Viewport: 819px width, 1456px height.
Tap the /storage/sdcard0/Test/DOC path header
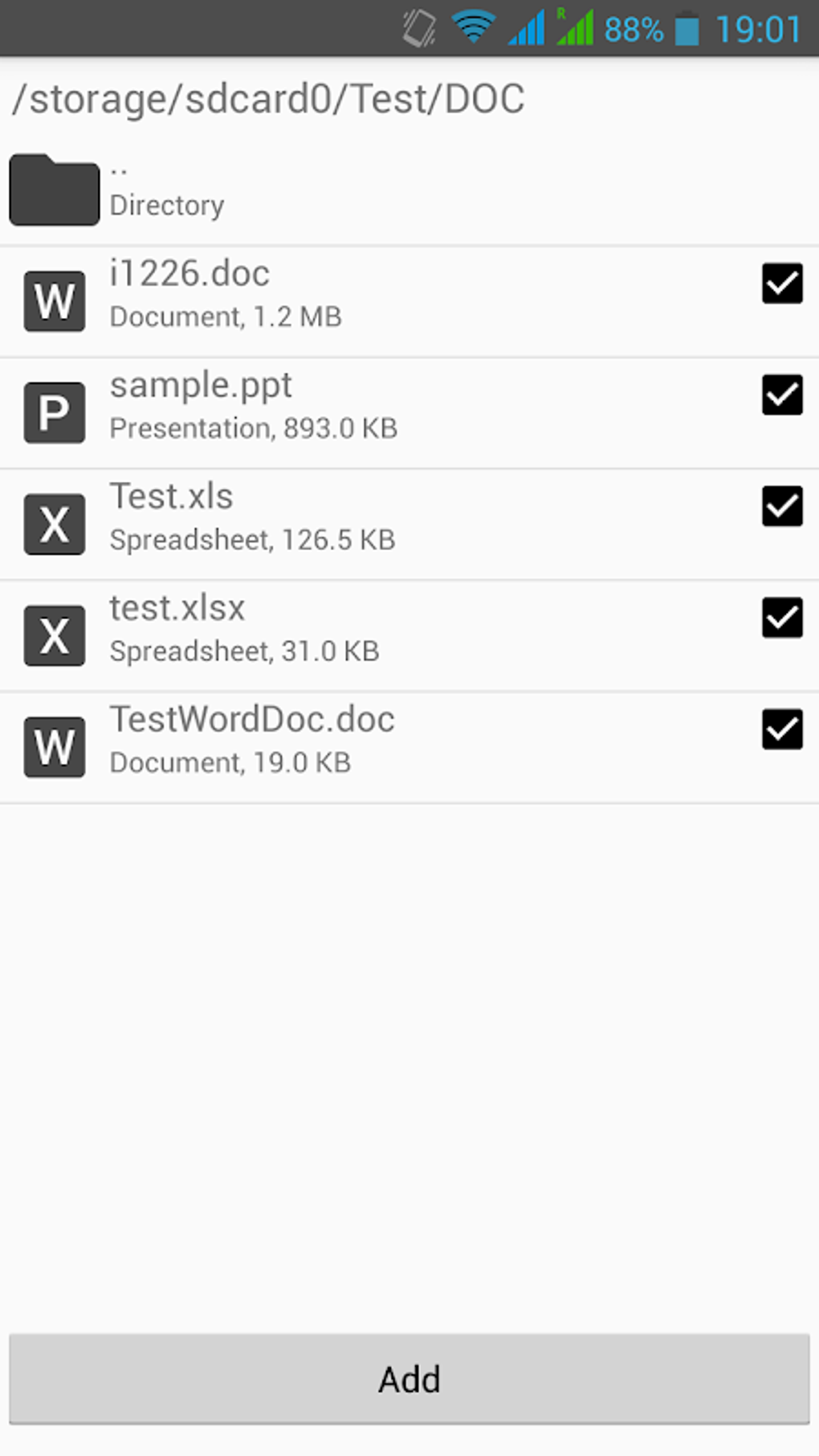(268, 100)
